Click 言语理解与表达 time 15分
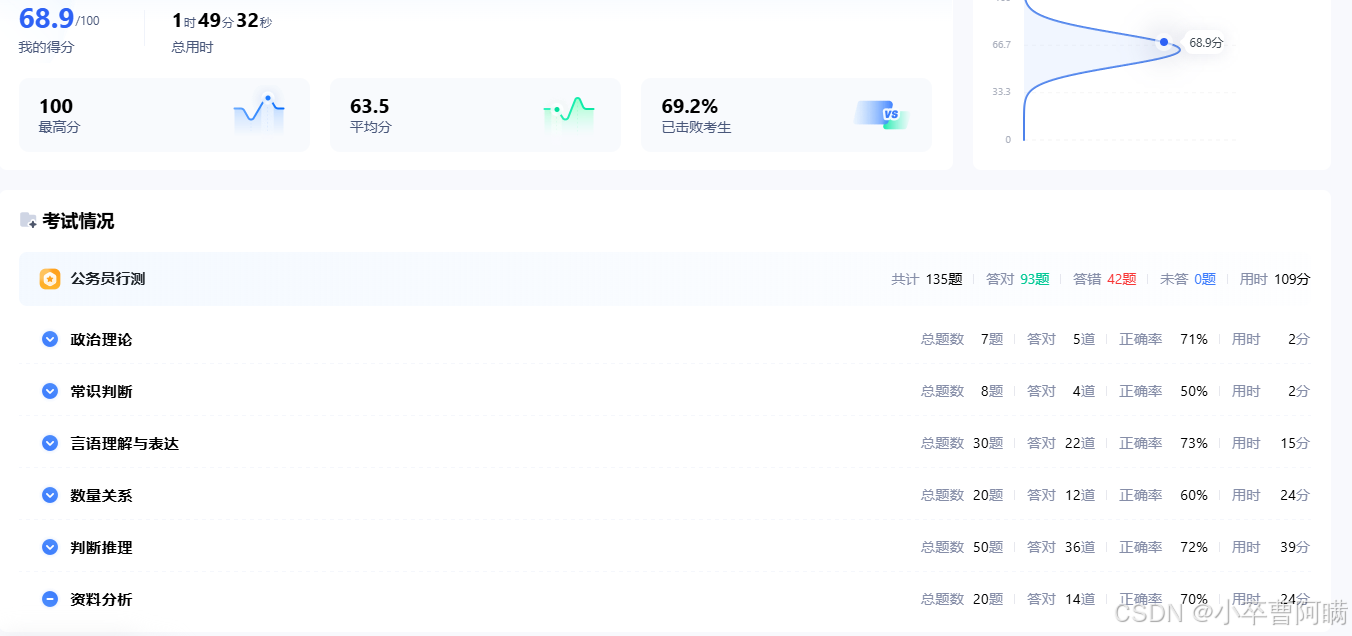The width and height of the screenshot is (1352, 636). [x=1295, y=444]
